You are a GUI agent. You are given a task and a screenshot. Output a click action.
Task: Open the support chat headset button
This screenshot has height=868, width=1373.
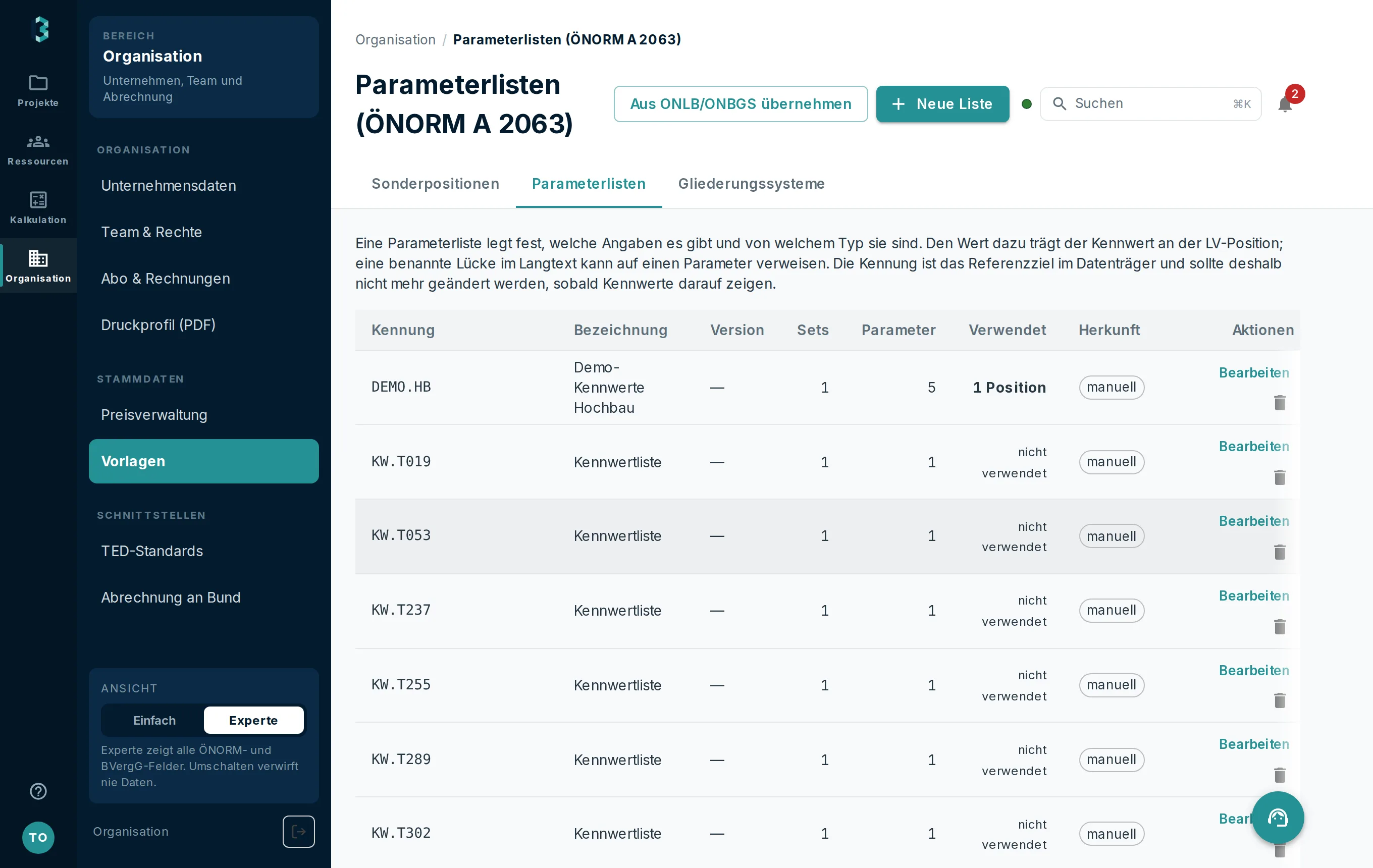pyautogui.click(x=1278, y=817)
